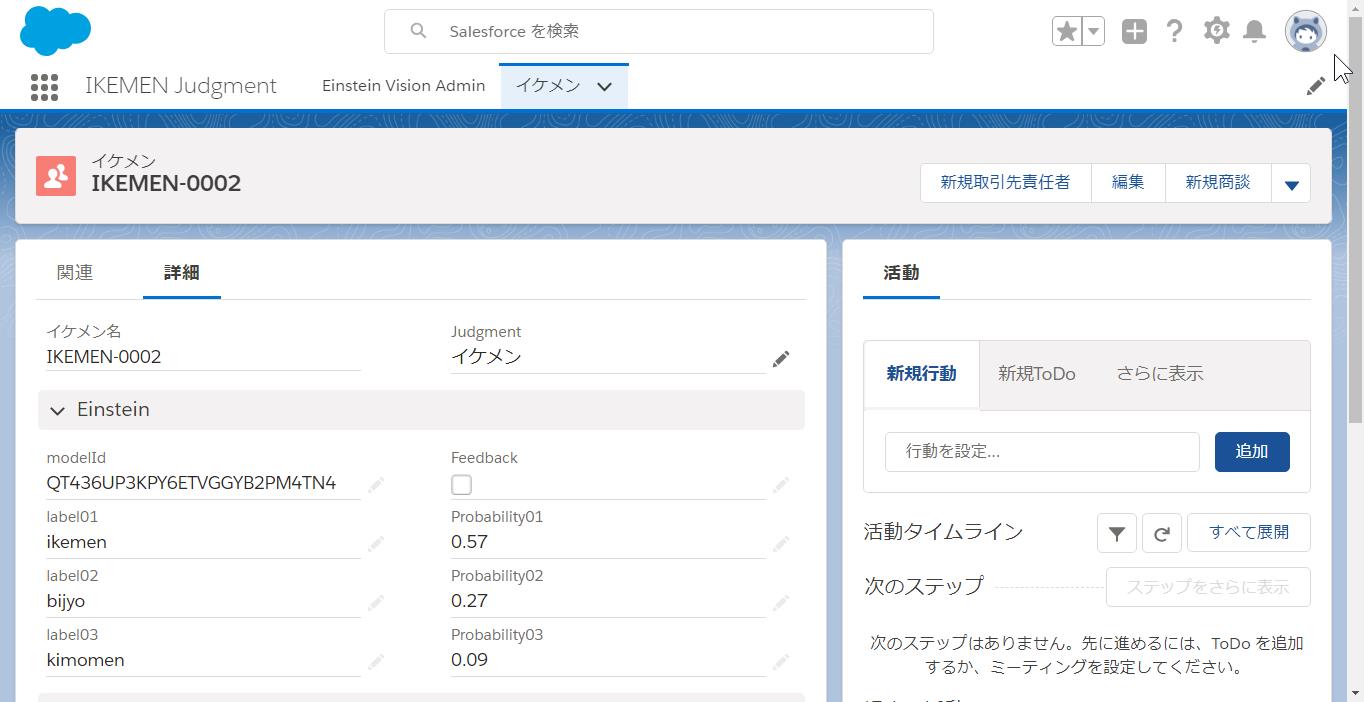This screenshot has height=702, width=1364.
Task: Click the Judgment value イケメン
Action: [x=486, y=357]
